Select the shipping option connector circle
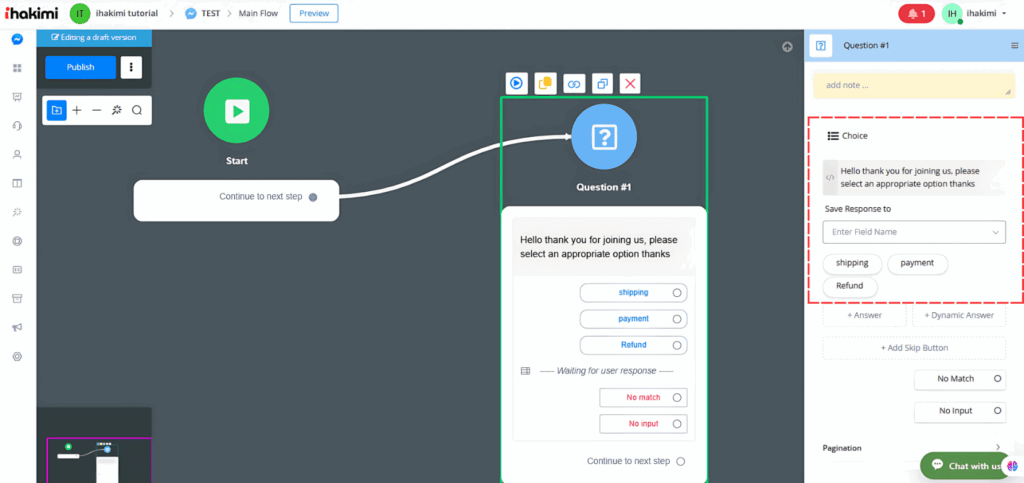The image size is (1024, 483). (x=677, y=293)
